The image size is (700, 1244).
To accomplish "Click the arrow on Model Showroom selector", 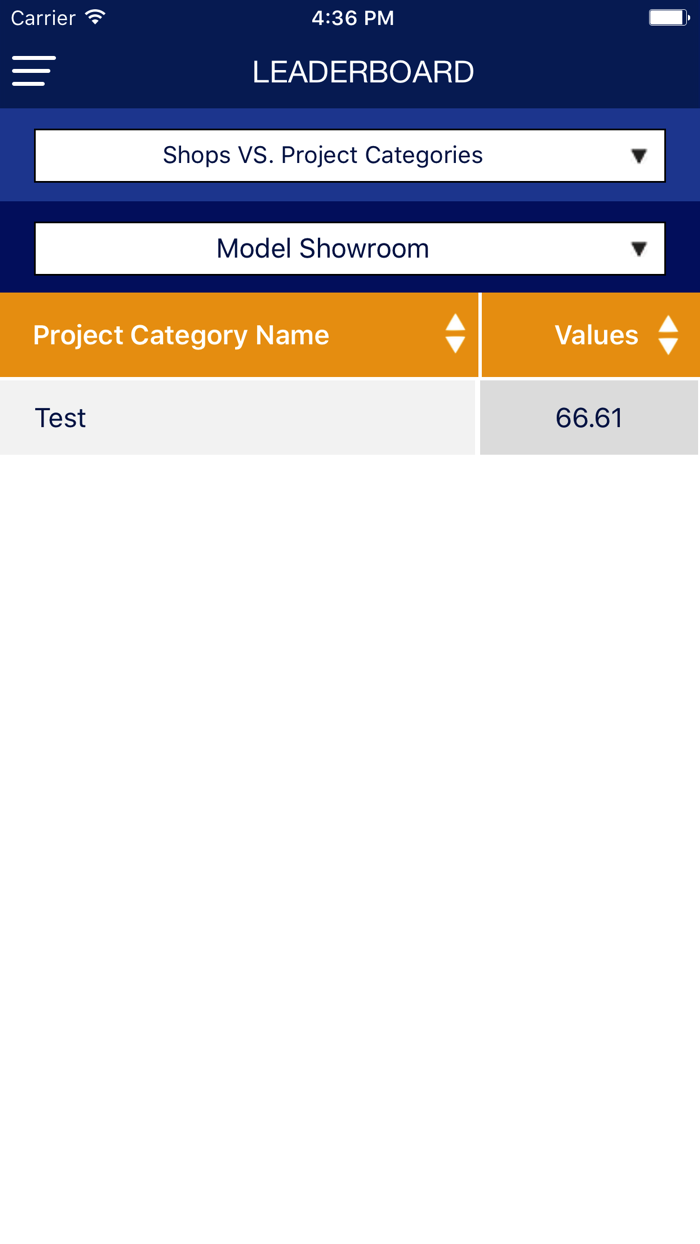I will coord(639,249).
